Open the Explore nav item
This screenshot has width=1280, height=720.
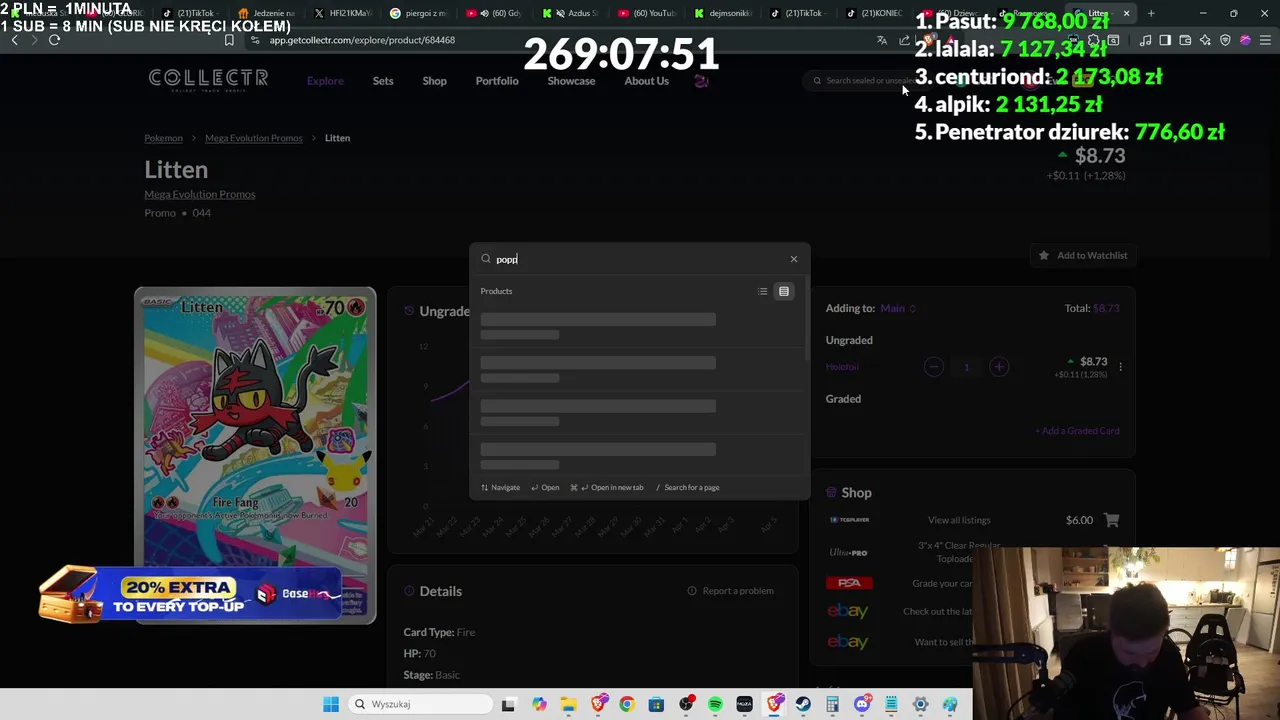[325, 81]
